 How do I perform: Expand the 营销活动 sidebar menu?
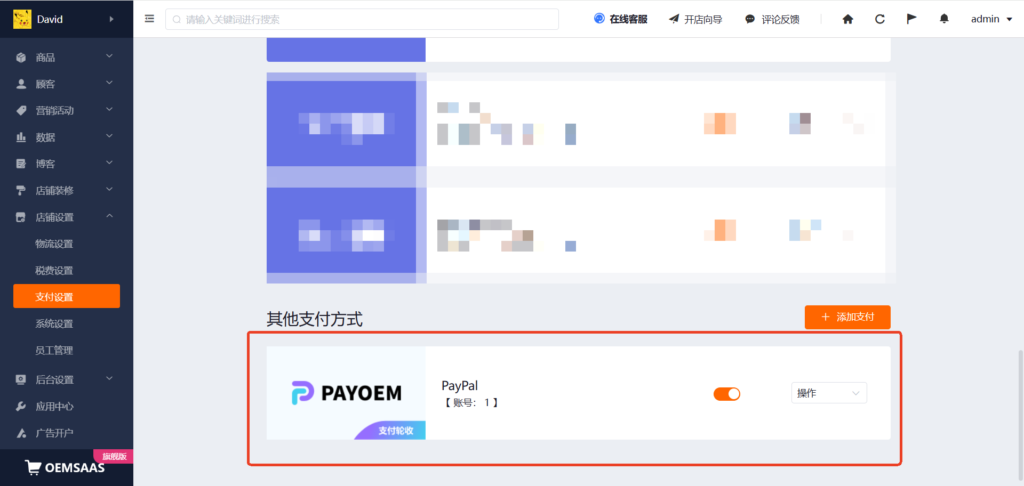click(x=67, y=110)
